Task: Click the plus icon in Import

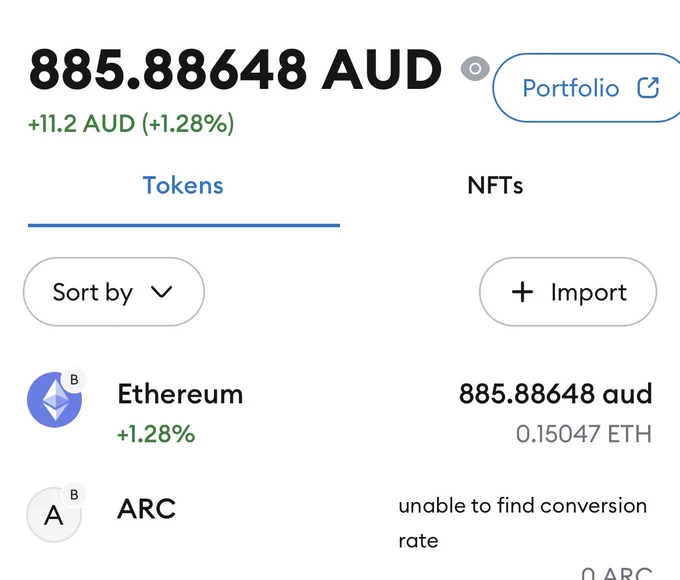Action: [522, 292]
